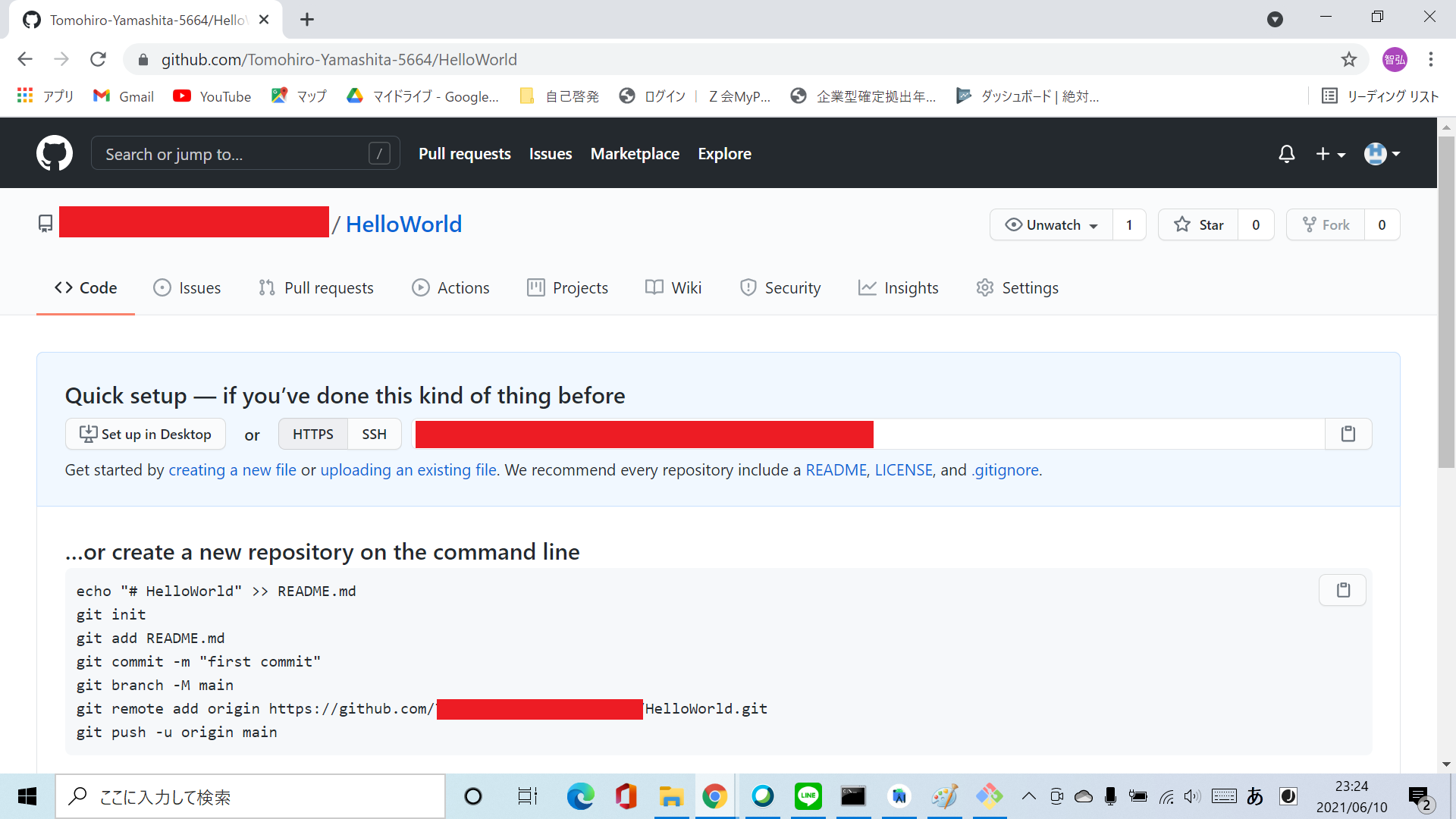Switch clone URL to SSH

[x=374, y=434]
